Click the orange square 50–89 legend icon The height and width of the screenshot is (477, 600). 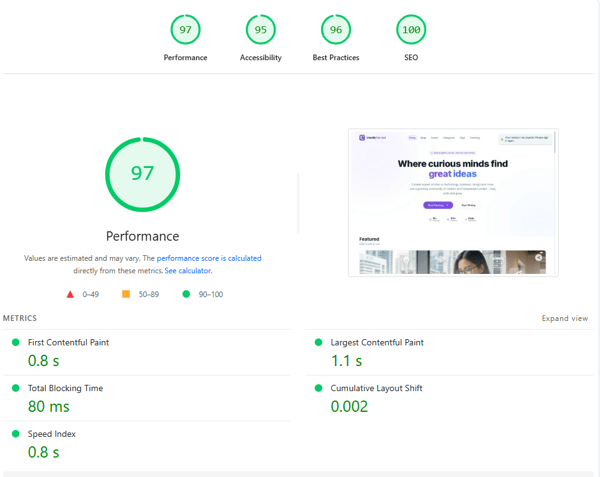tap(126, 294)
